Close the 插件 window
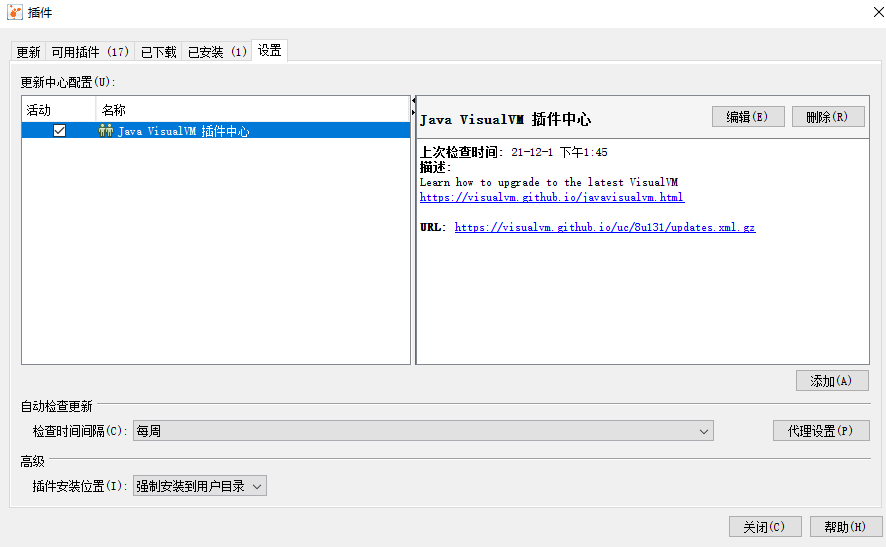Viewport: 886px width, 547px height. coord(878,12)
